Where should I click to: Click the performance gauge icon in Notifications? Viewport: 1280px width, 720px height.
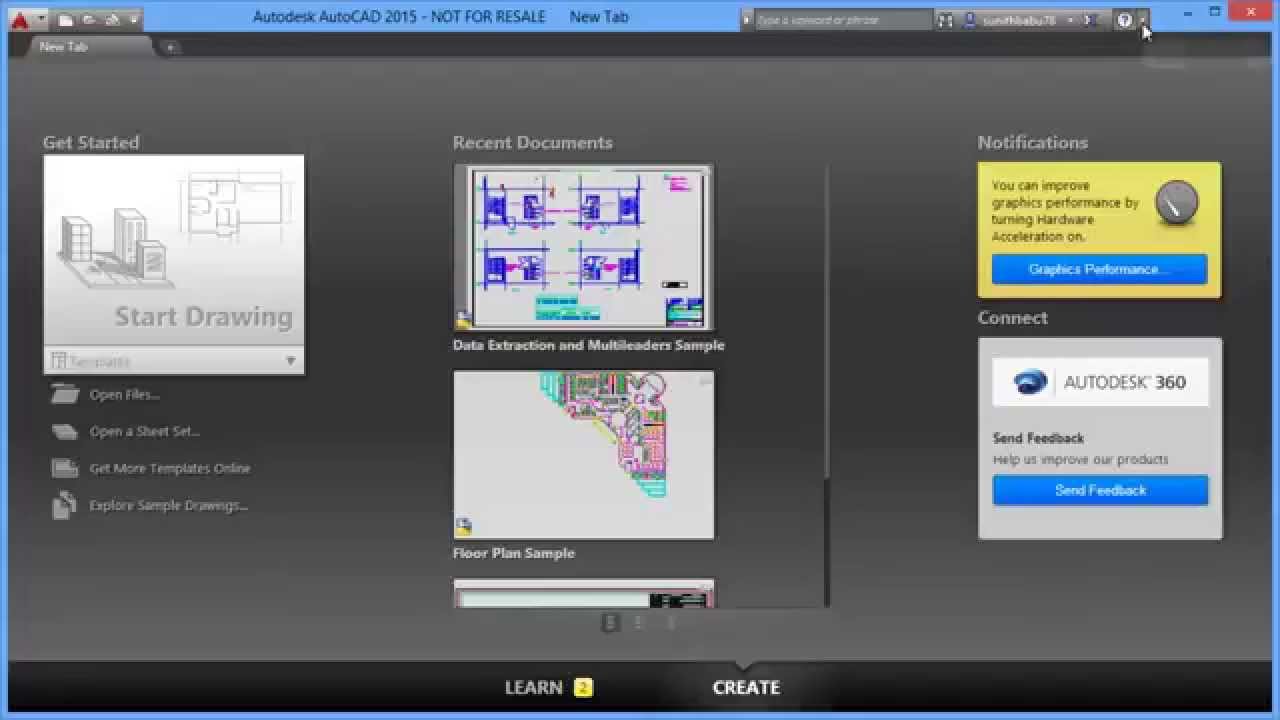1176,202
